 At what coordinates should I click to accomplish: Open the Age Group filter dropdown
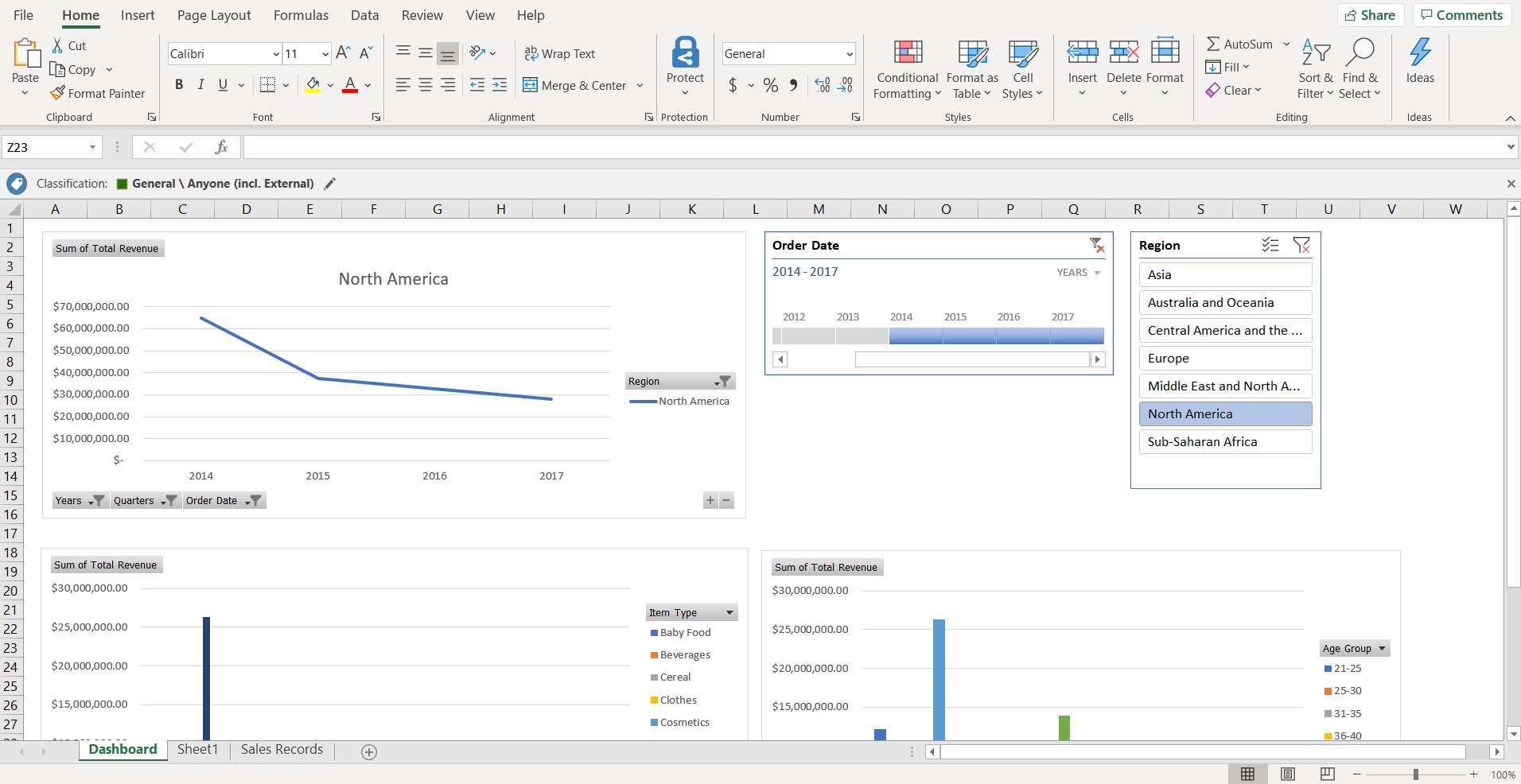1382,648
